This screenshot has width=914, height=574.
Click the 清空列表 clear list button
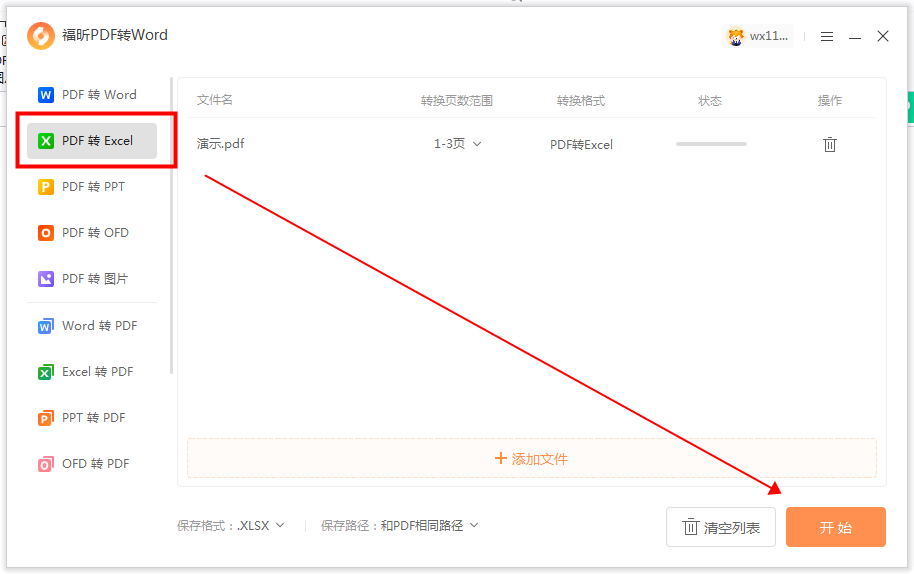click(720, 527)
